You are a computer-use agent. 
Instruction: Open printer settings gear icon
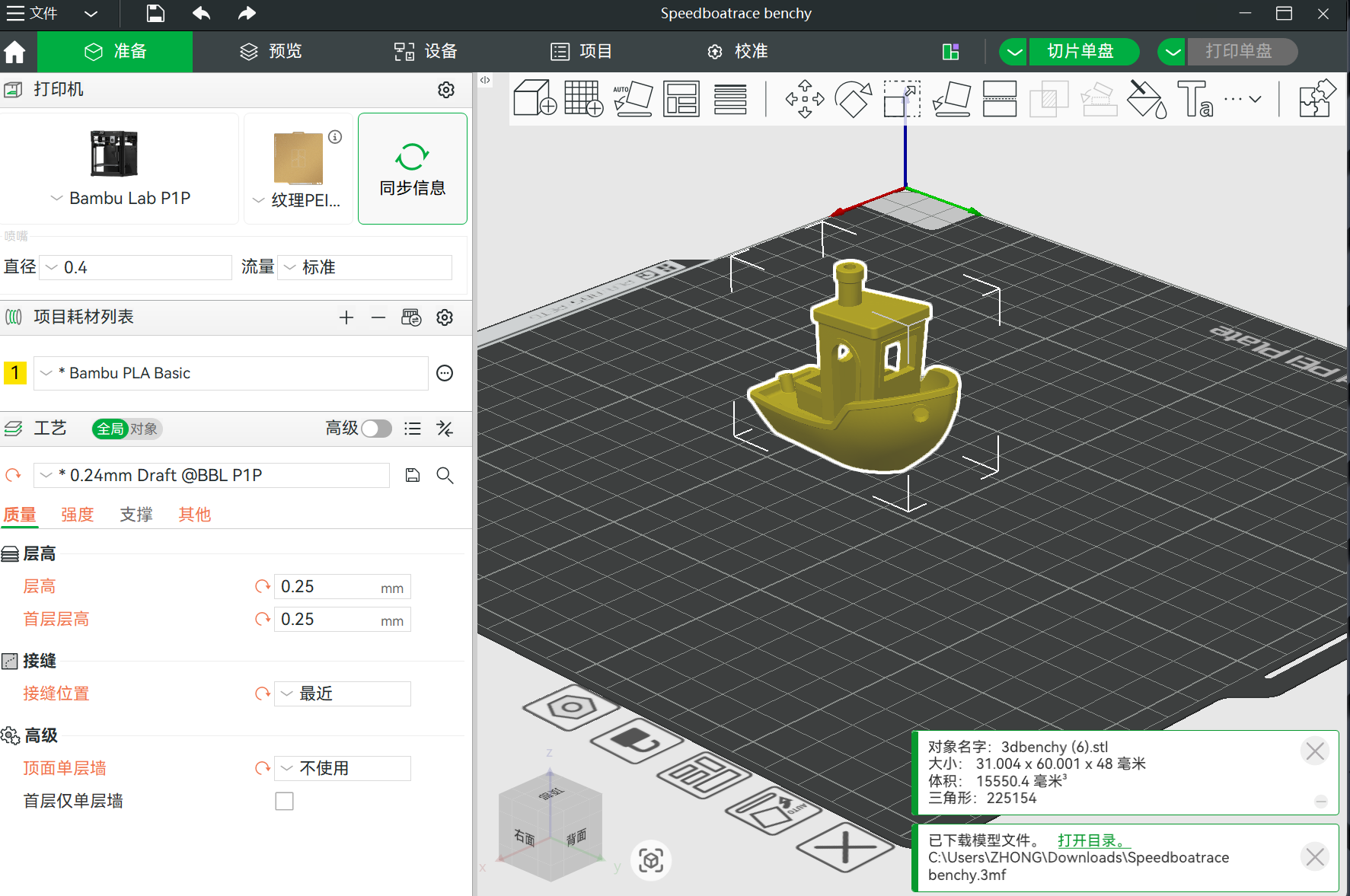[x=446, y=90]
